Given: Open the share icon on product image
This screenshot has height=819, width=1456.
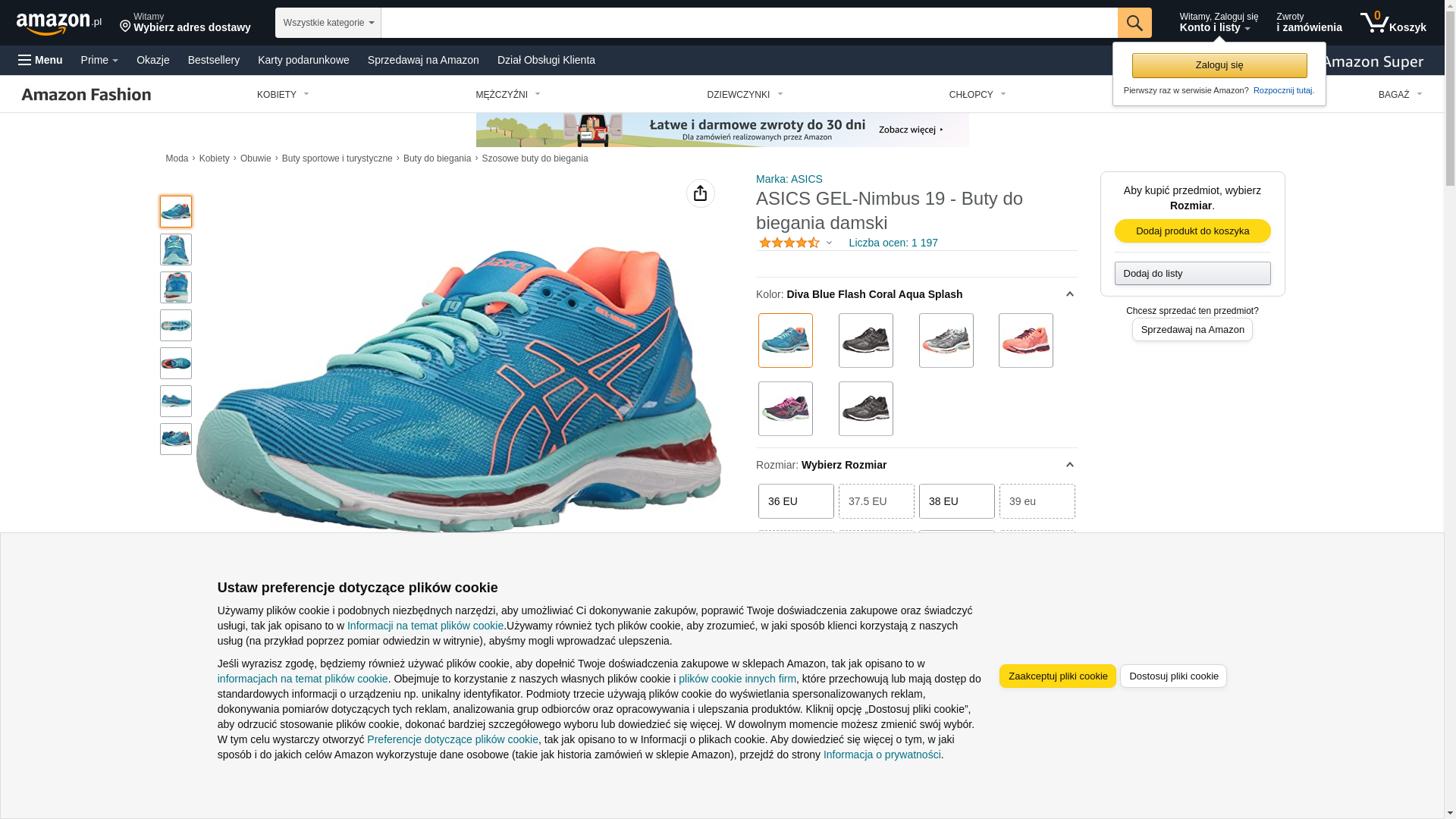Looking at the screenshot, I should [700, 193].
